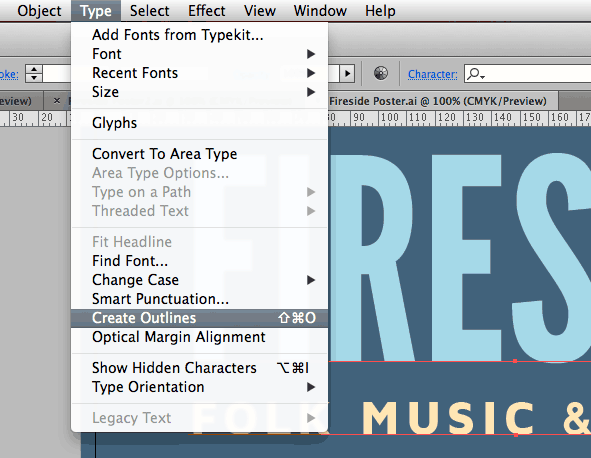
Task: Open the Select menu
Action: (x=149, y=11)
